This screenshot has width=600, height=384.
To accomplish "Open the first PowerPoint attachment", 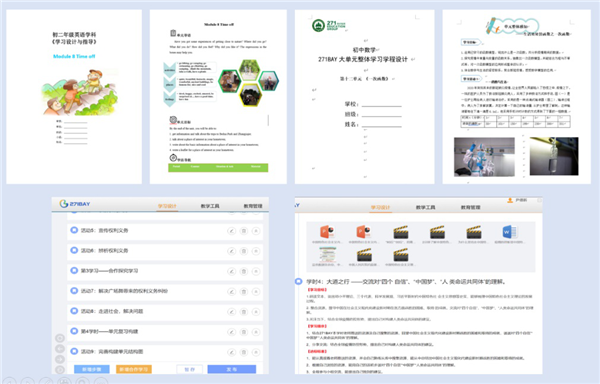I will (327, 232).
